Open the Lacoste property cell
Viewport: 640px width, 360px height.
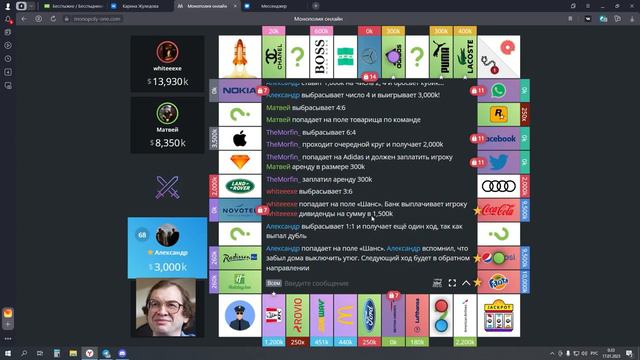point(465,56)
